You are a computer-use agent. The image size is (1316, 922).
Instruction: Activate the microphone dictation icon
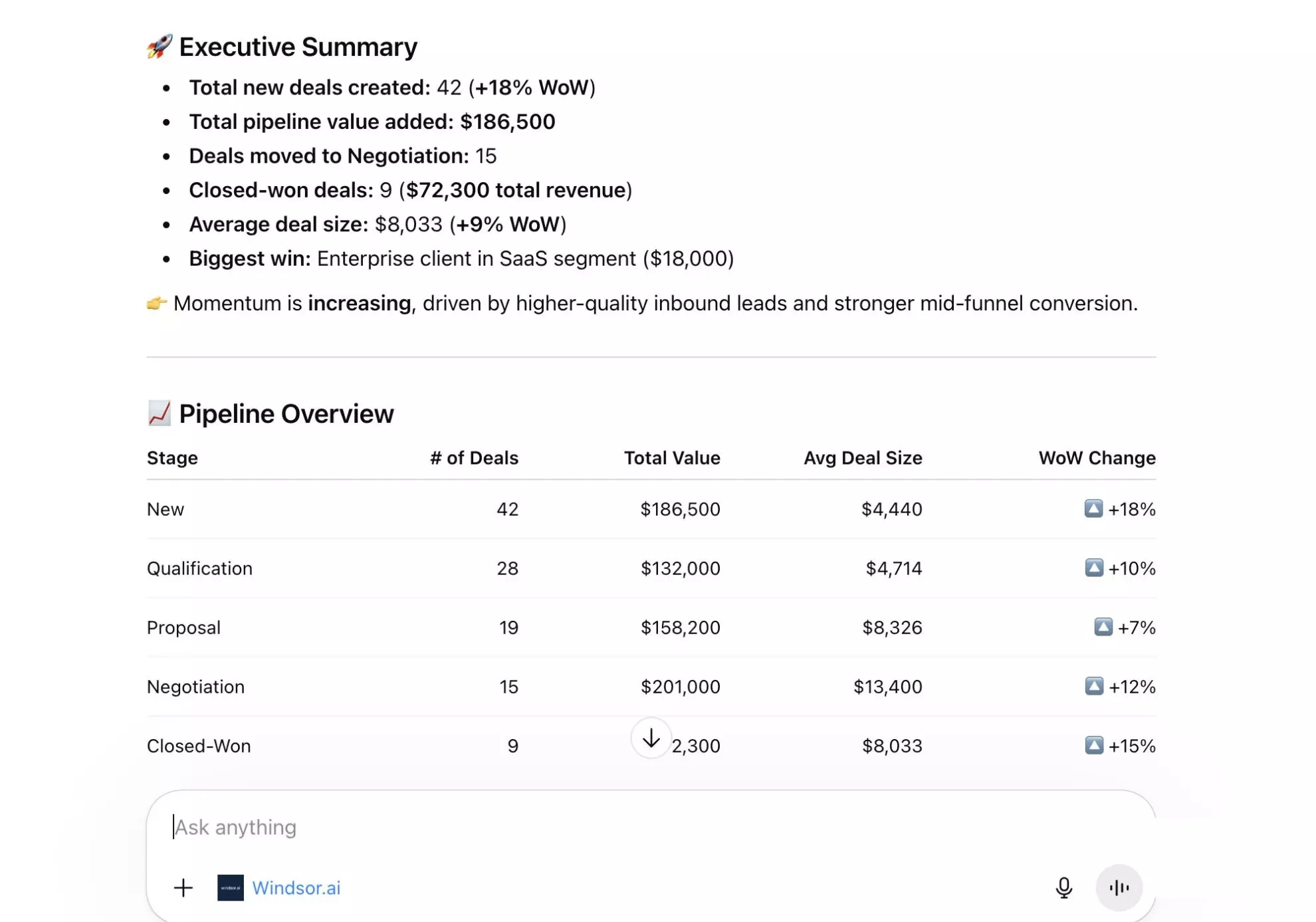tap(1064, 887)
